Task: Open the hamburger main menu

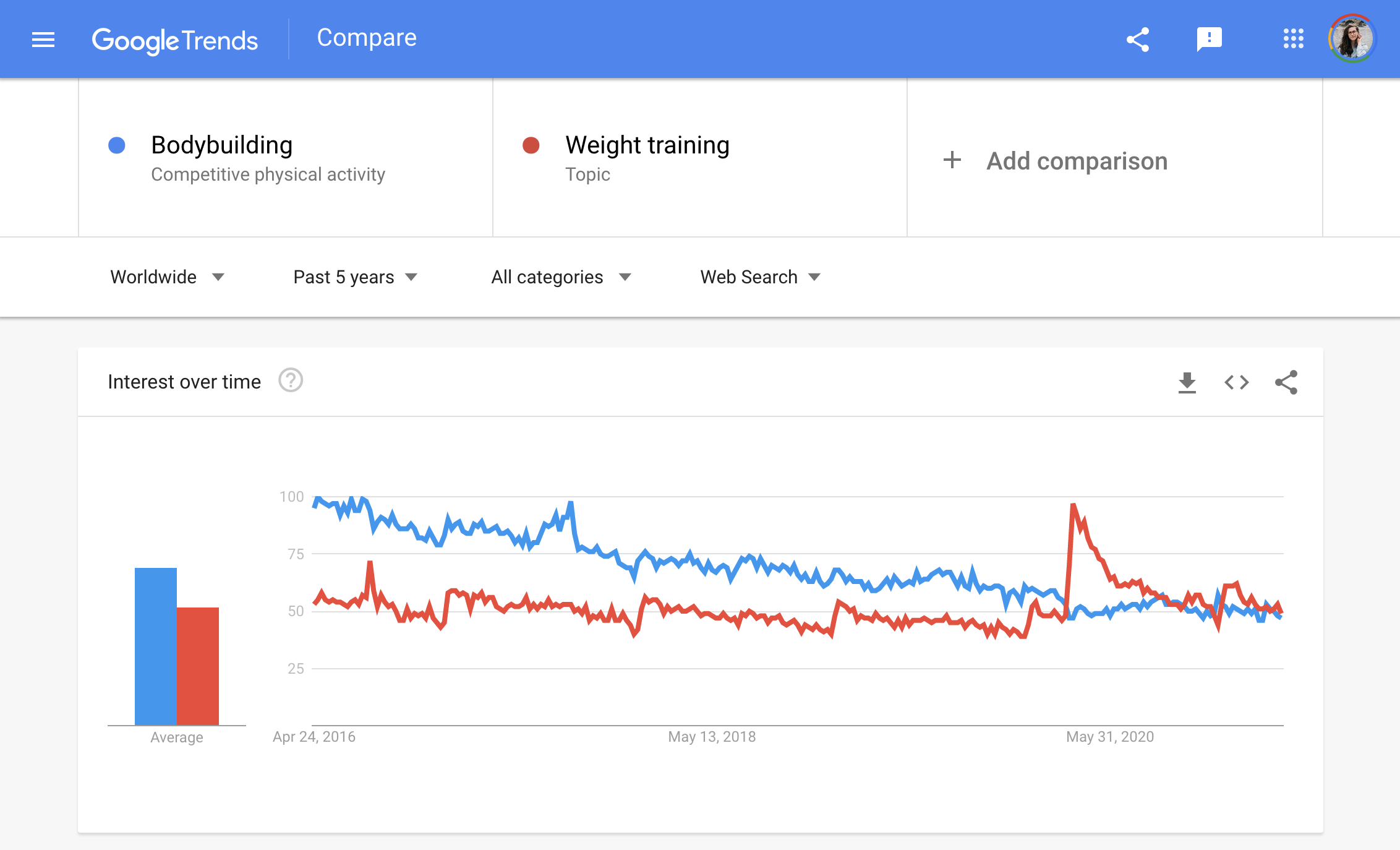Action: (x=43, y=40)
